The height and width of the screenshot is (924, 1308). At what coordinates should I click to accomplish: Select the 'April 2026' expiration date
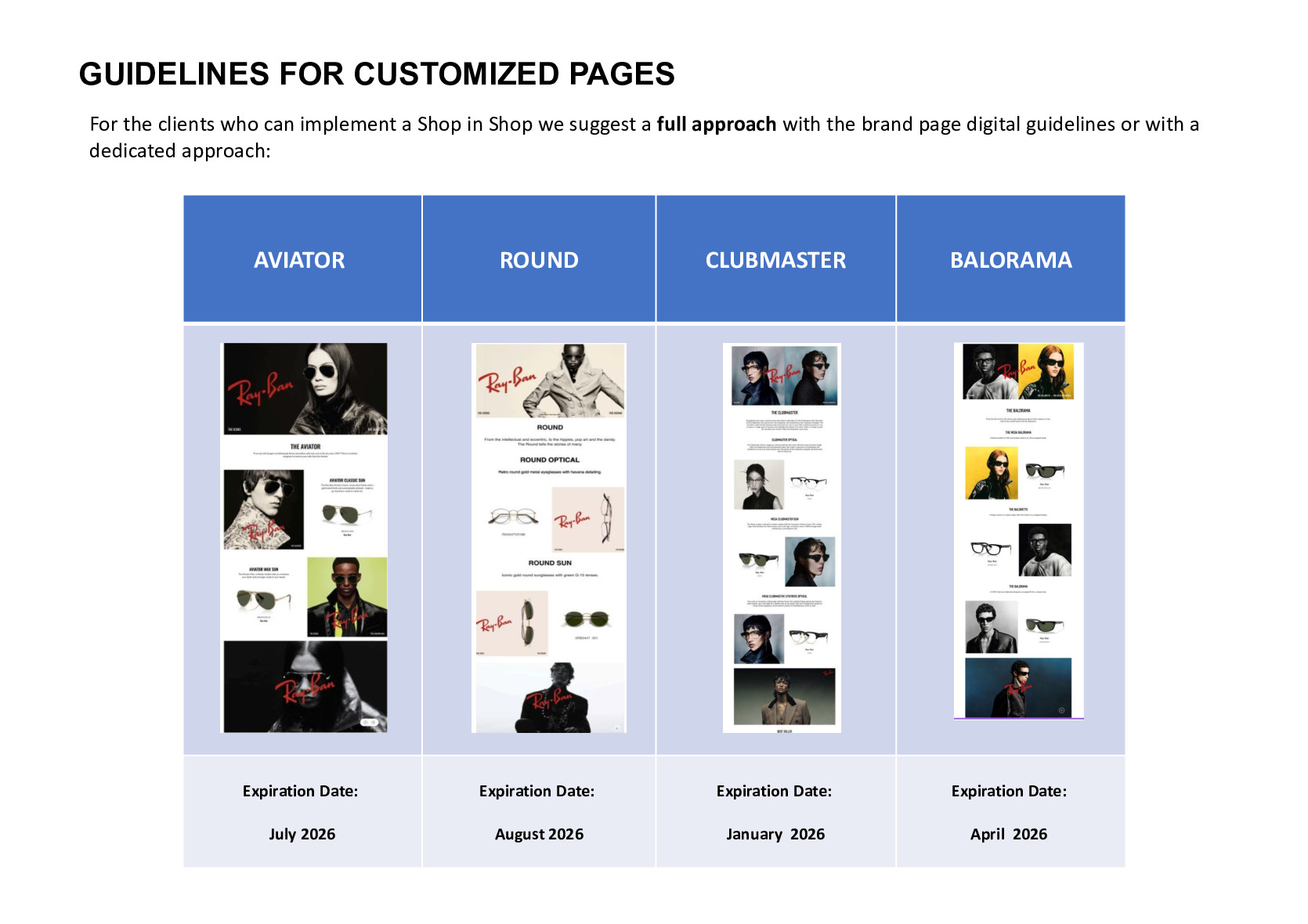(1009, 834)
